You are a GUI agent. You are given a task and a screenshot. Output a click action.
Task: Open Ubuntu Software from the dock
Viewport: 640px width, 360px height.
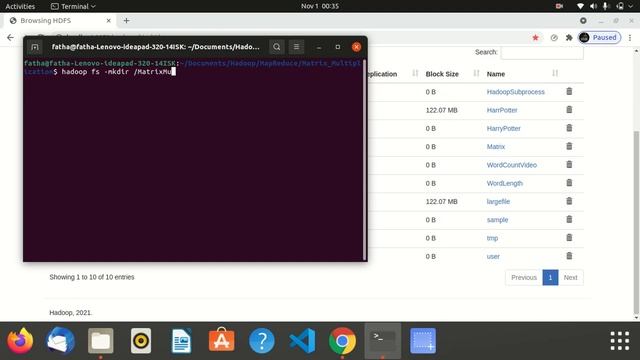pyautogui.click(x=222, y=341)
